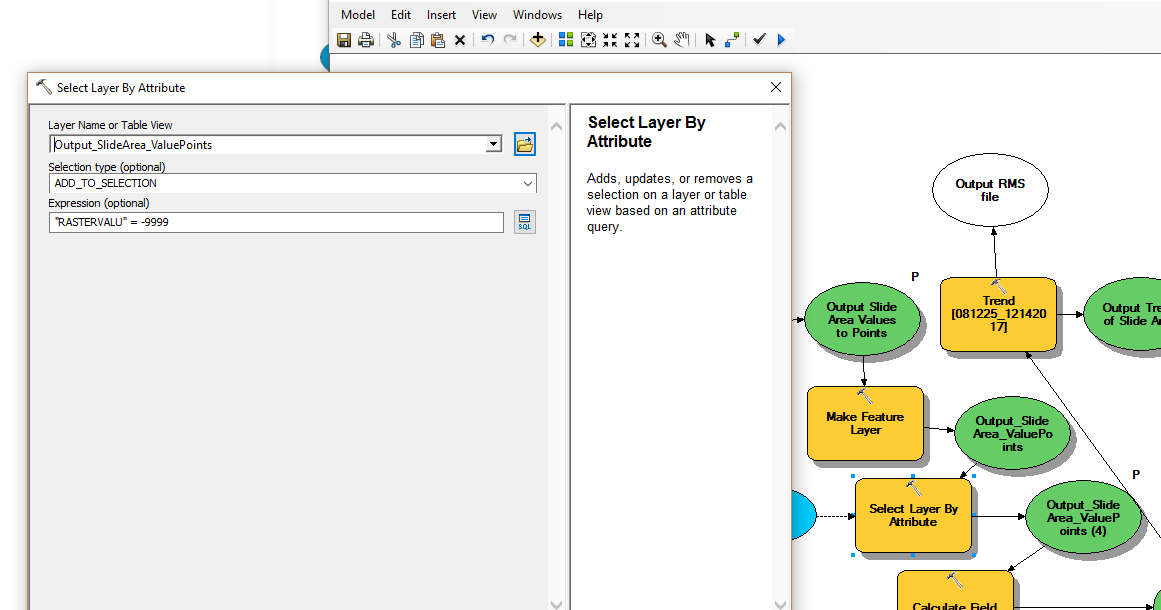Image resolution: width=1161 pixels, height=610 pixels.
Task: Click the 'Expression (optional)' label
Action: click(98, 203)
